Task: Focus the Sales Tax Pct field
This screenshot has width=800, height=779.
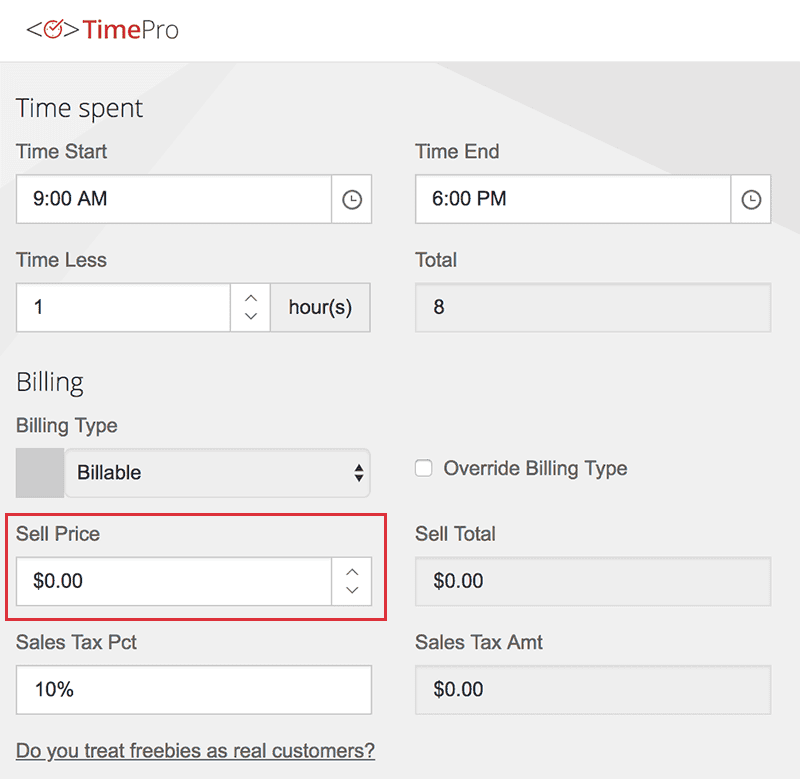Action: (x=194, y=690)
